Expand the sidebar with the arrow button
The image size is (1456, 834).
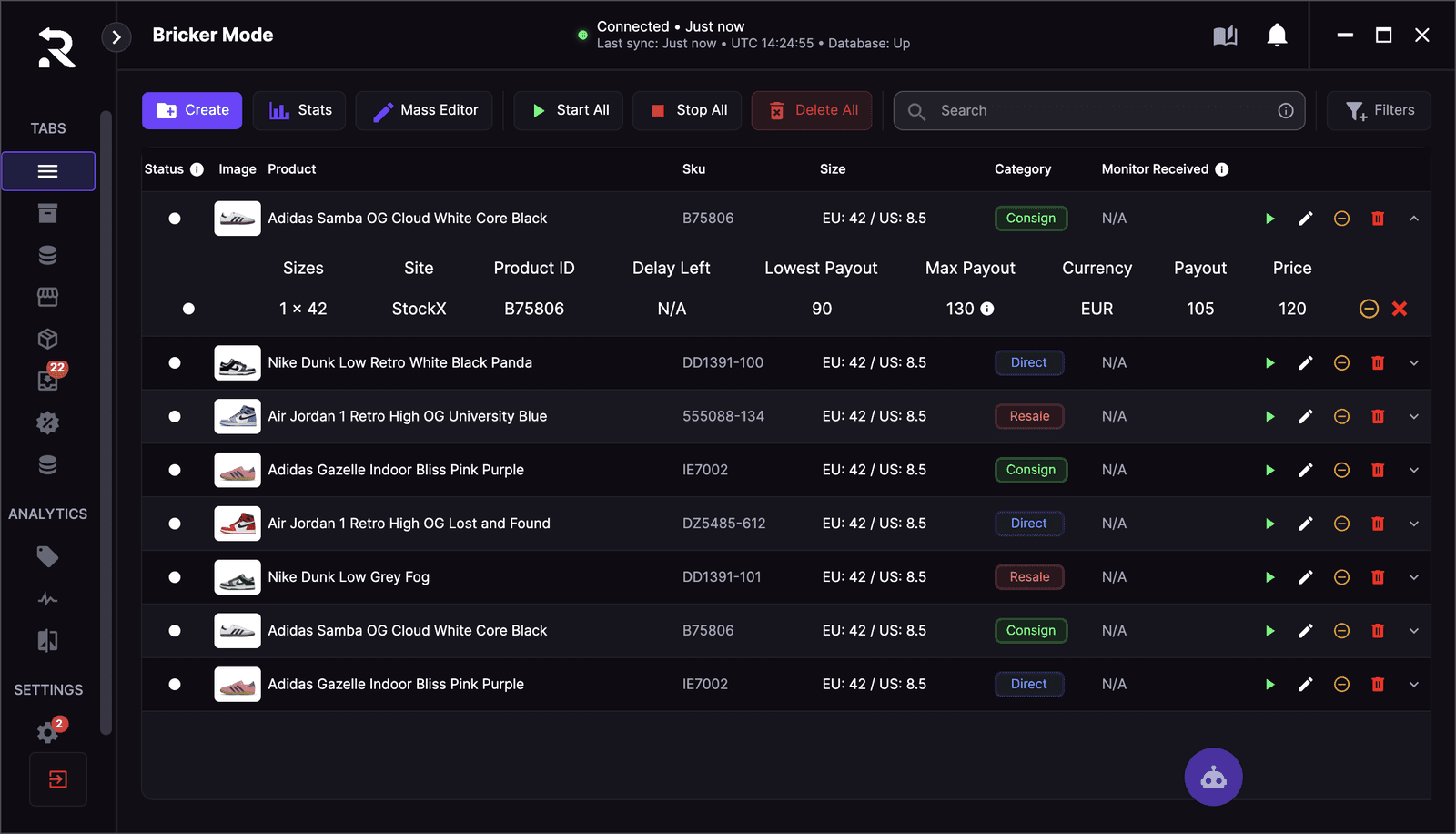click(x=116, y=37)
